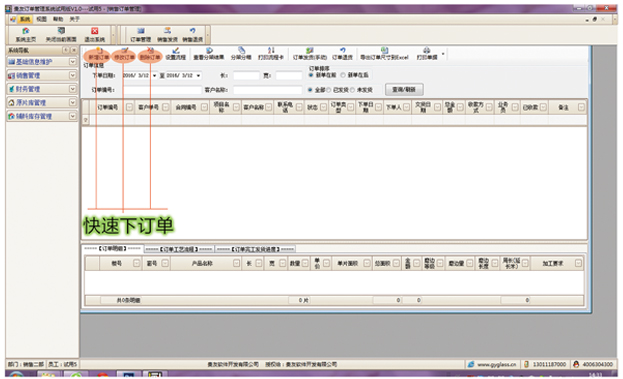Click the 打印单据 printer icon
The image size is (623, 379).
427,54
